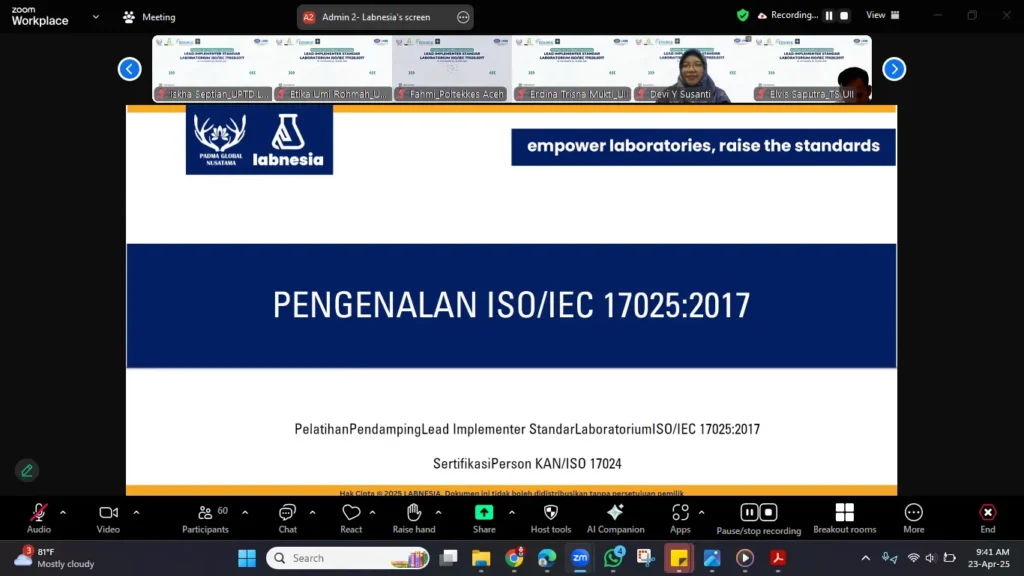Launch the AI Companion
Viewport: 1024px width, 576px height.
click(x=615, y=519)
